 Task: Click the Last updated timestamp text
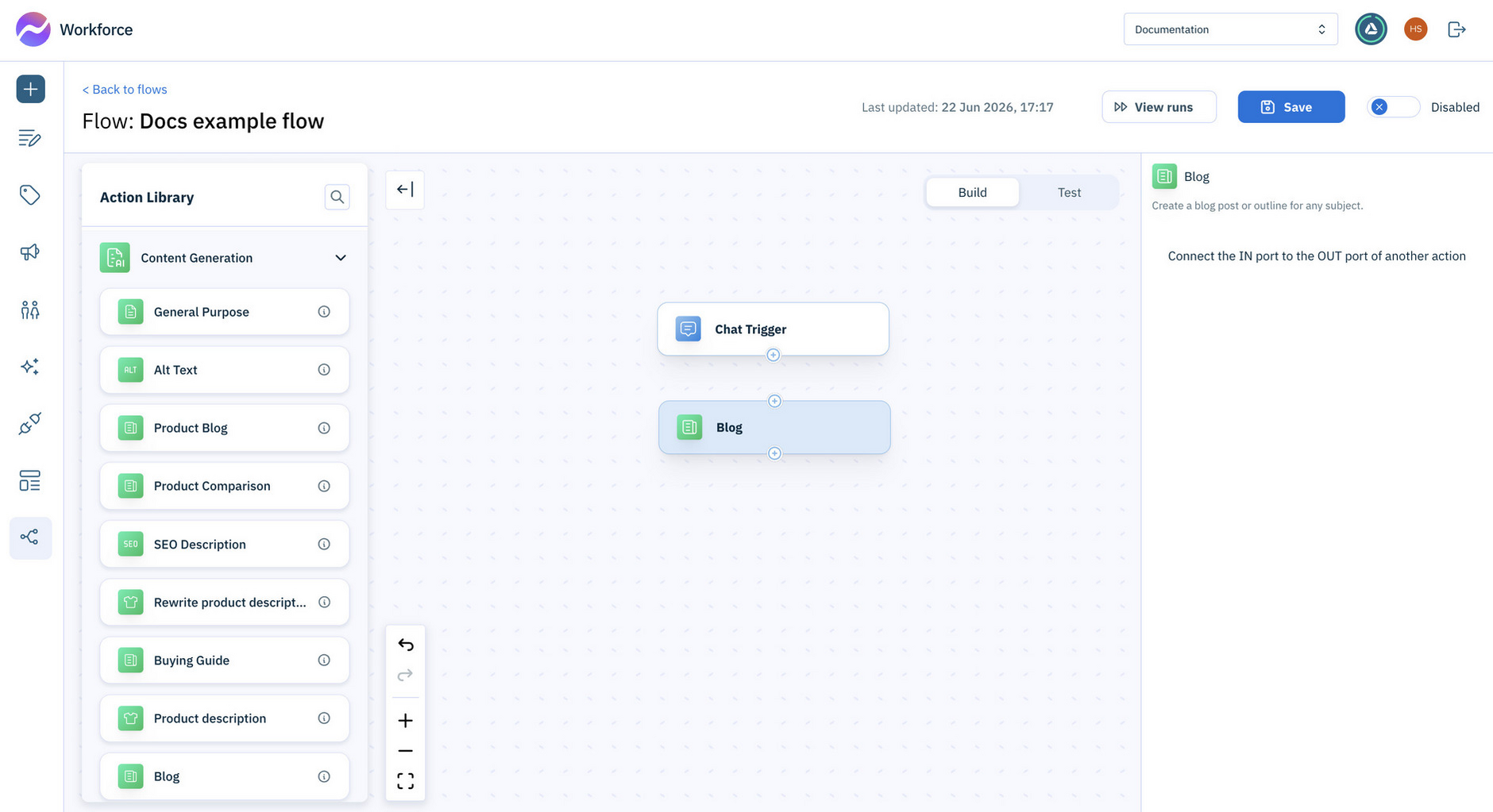click(957, 107)
